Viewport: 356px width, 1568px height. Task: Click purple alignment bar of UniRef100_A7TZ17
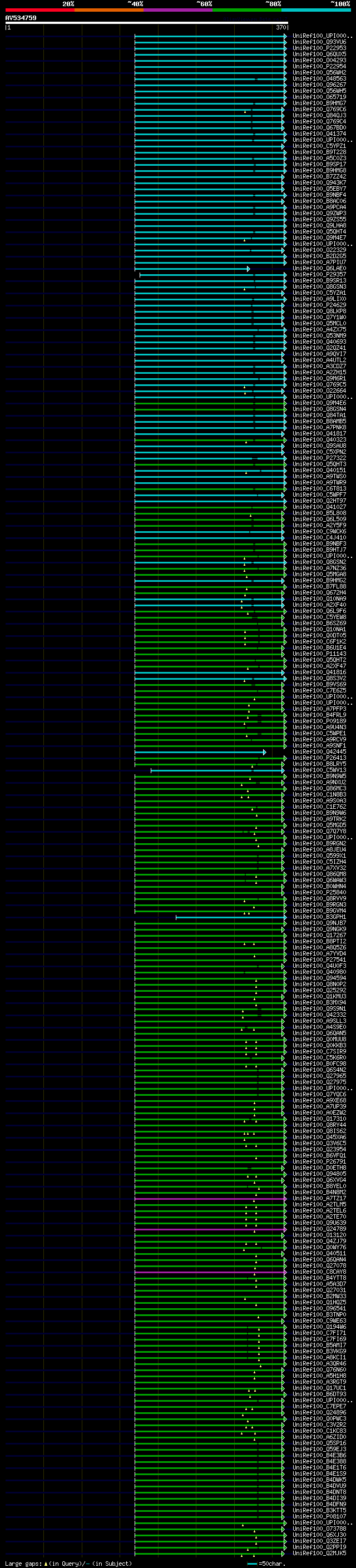[210, 1199]
